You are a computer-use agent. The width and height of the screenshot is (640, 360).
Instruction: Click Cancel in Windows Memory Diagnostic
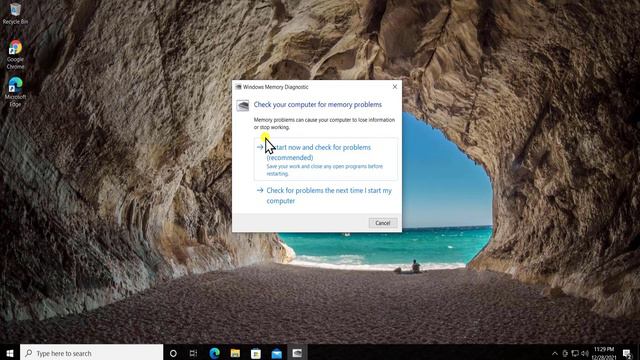[382, 223]
